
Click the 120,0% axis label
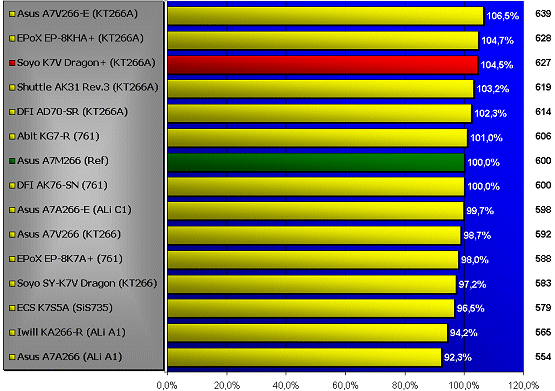pyautogui.click(x=523, y=385)
